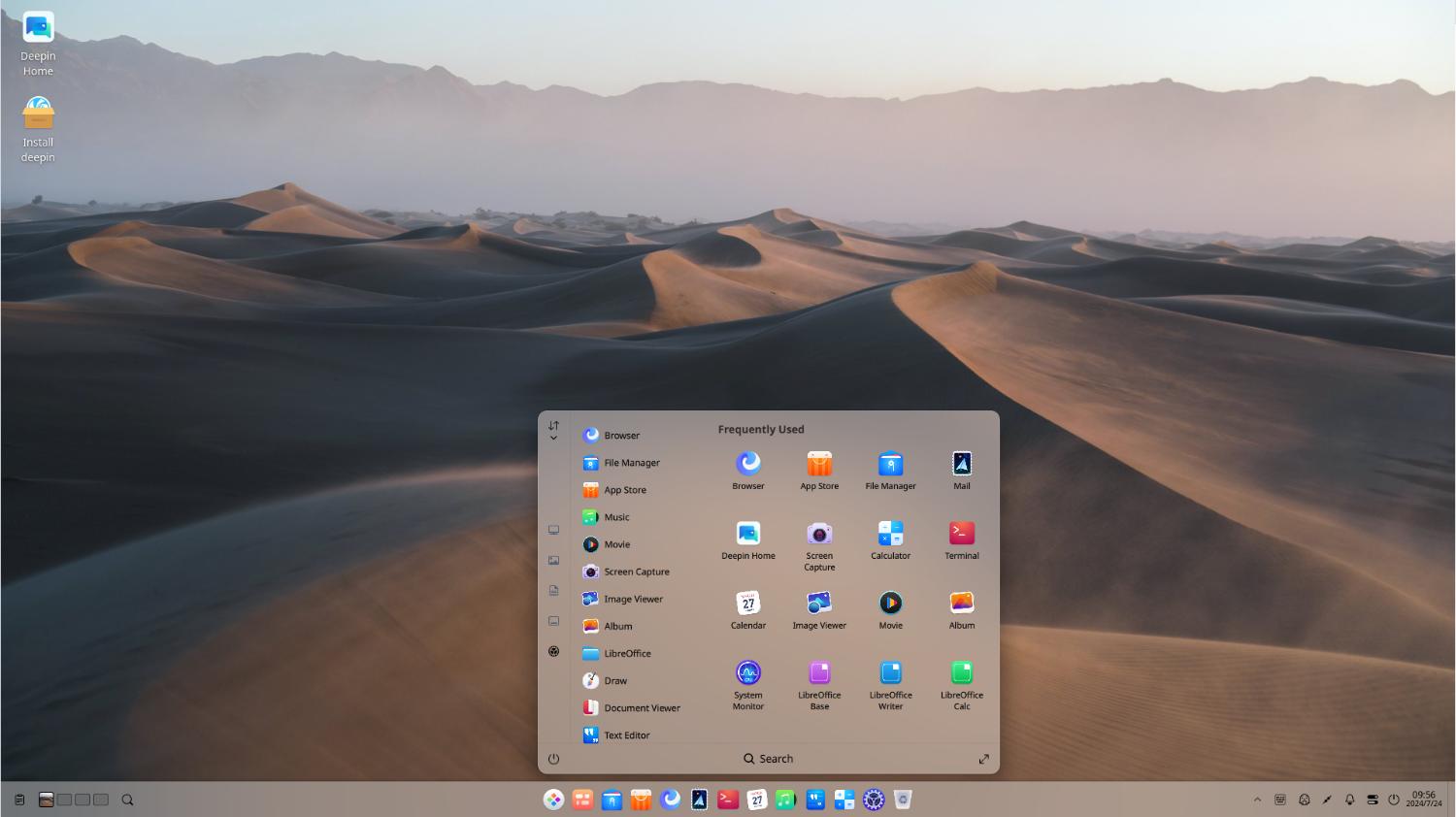Open notifications bell in system tray

click(x=1349, y=800)
